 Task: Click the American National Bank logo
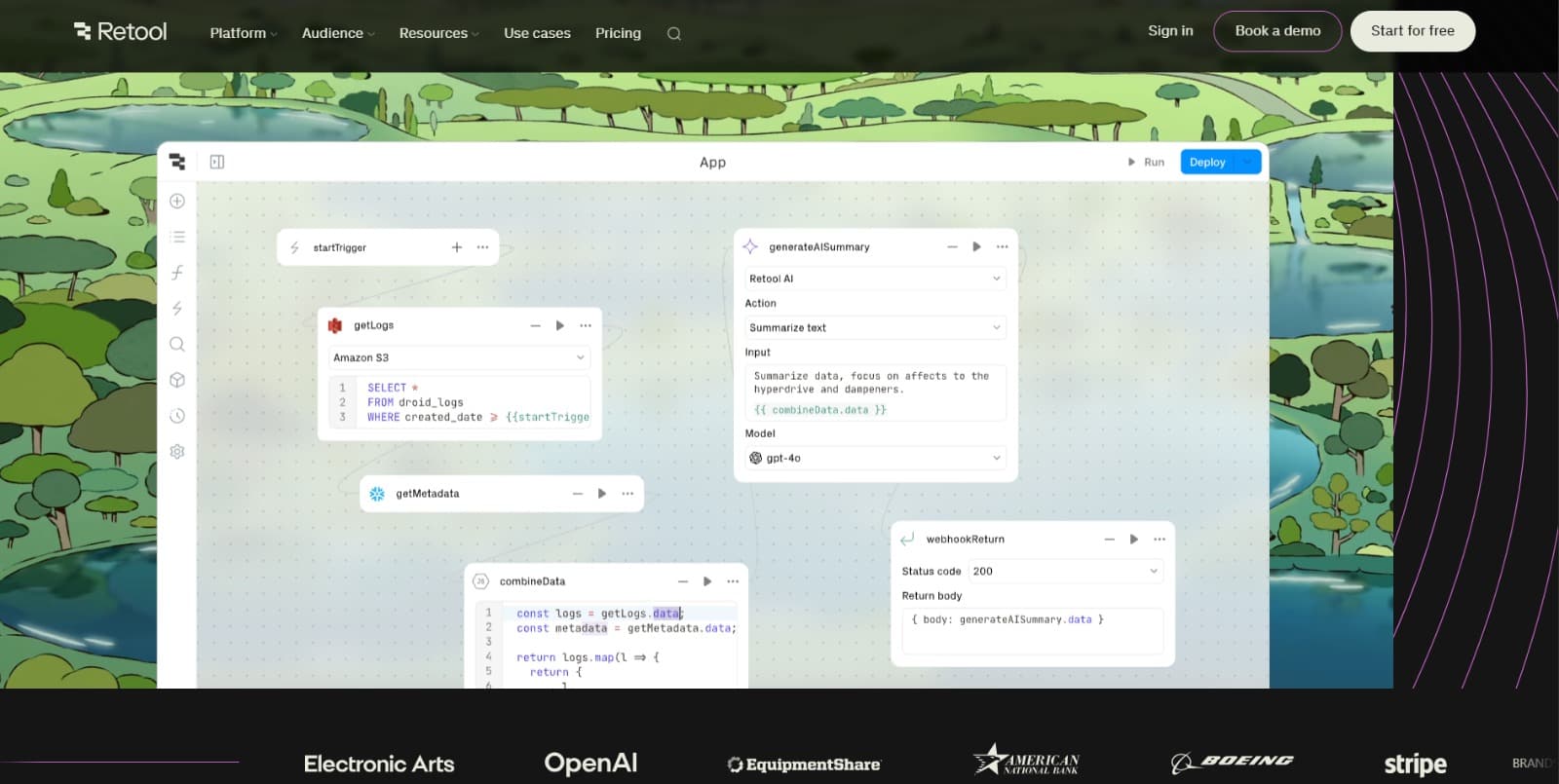click(x=1026, y=760)
